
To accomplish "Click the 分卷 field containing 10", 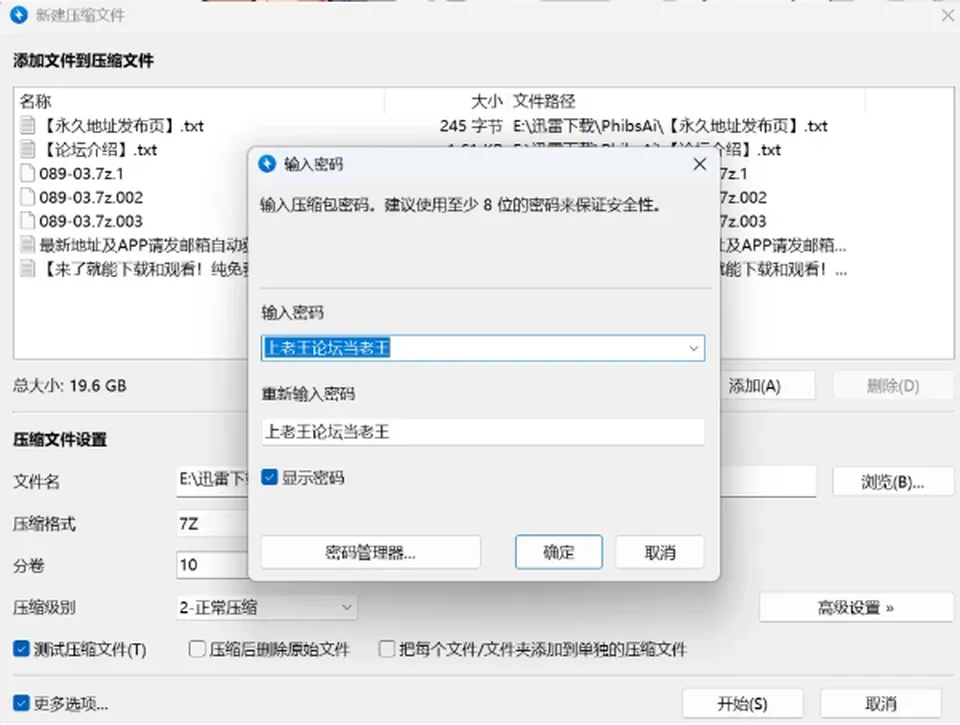I will point(212,565).
